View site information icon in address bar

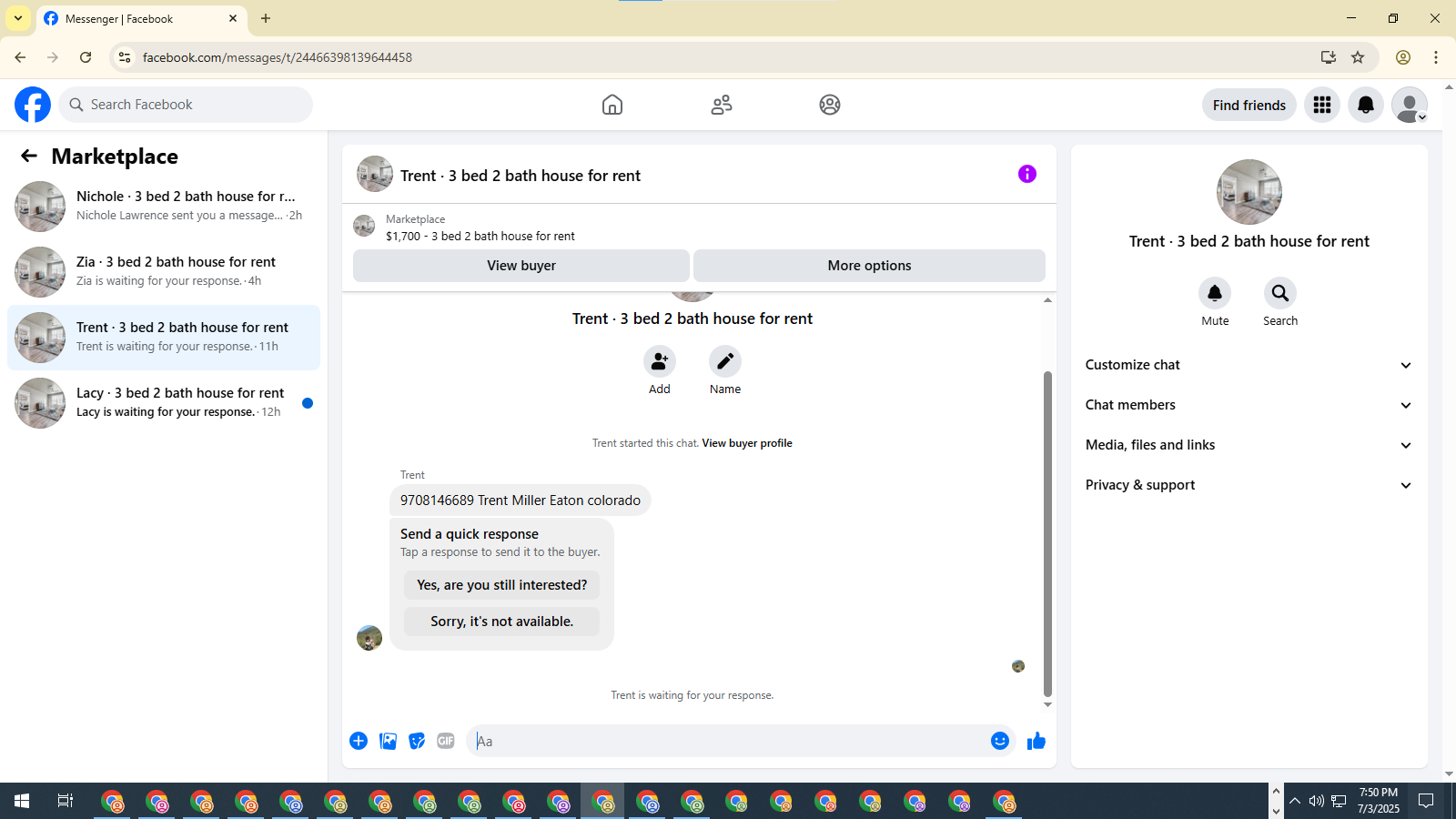click(125, 57)
